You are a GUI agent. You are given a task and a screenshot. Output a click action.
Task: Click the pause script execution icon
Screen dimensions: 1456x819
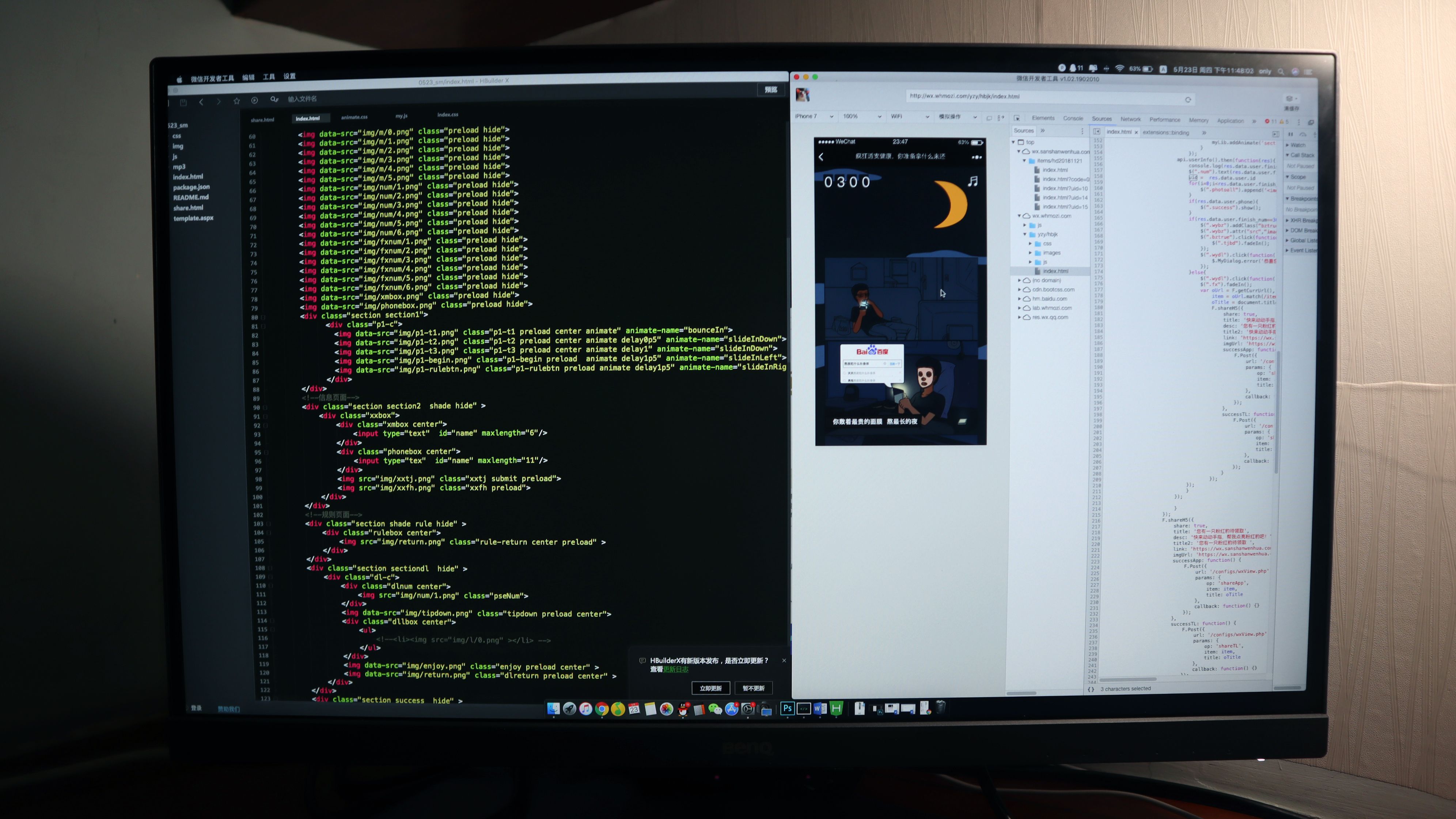1290,135
